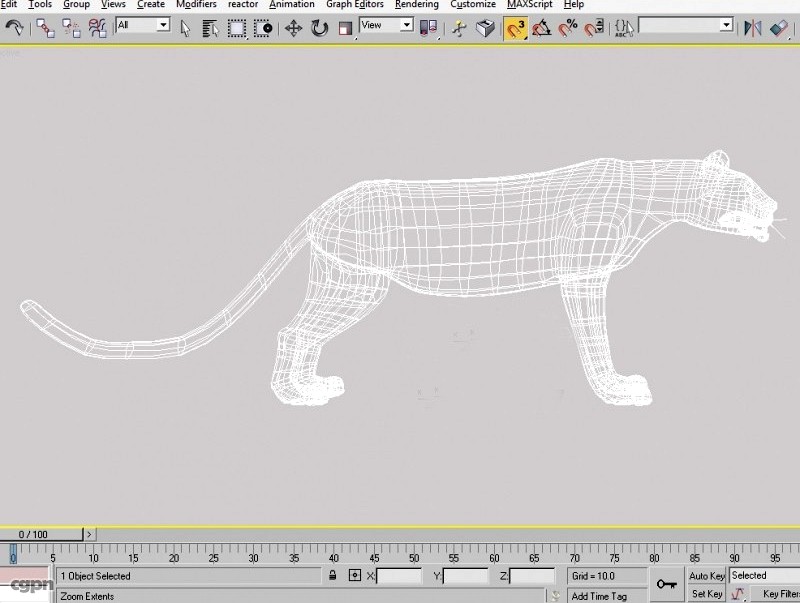The image size is (800, 603).
Task: Select the Select and Link icon
Action: click(43, 28)
